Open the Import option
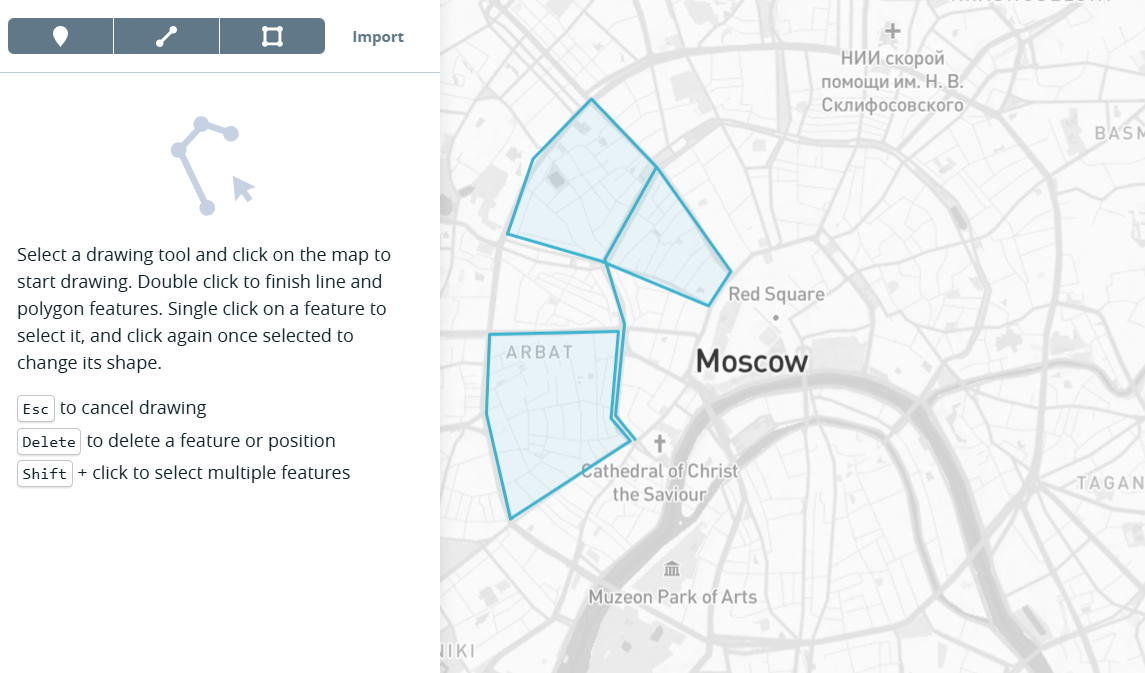Image resolution: width=1145 pixels, height=673 pixels. click(378, 37)
